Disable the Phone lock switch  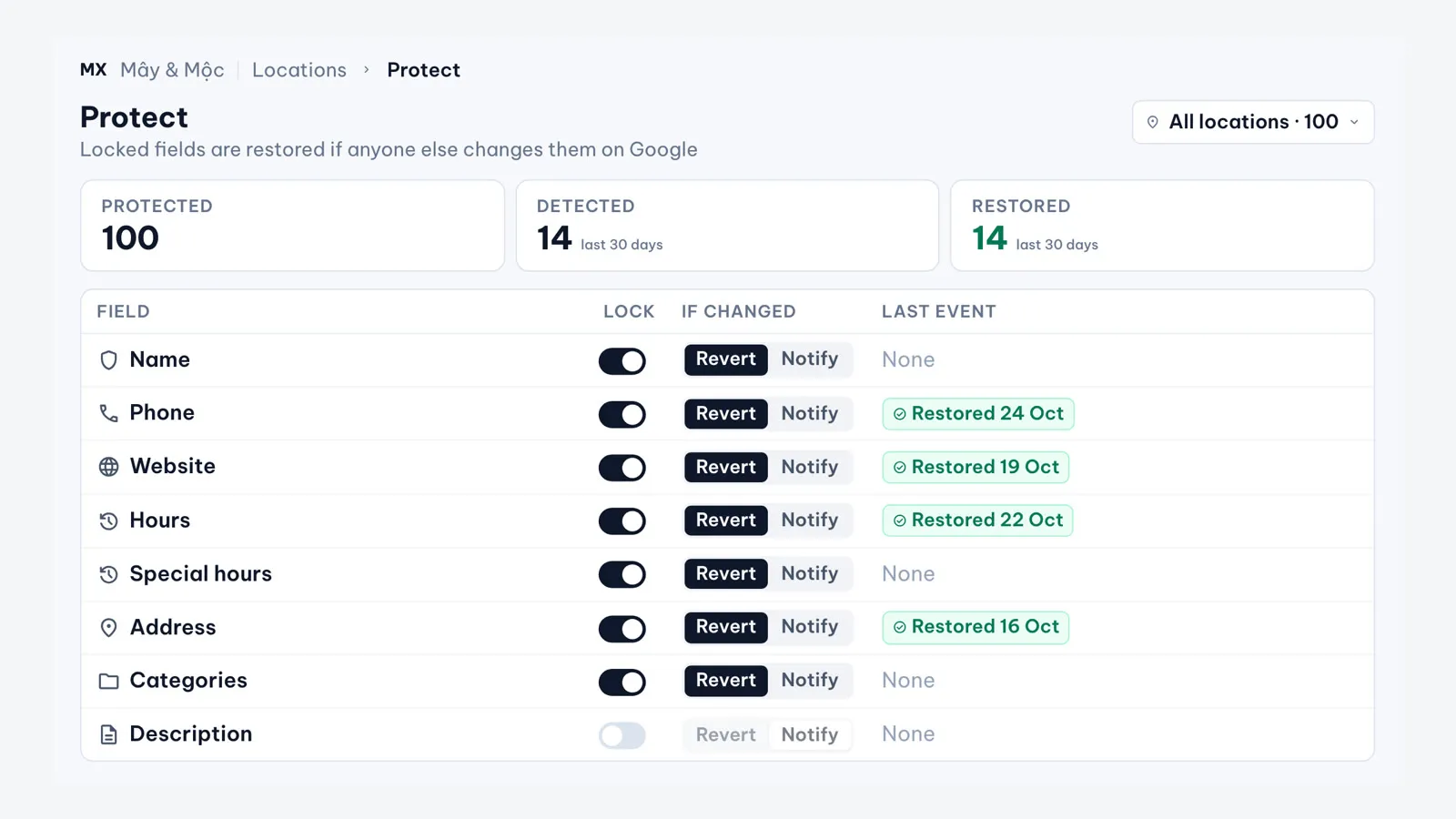point(622,414)
